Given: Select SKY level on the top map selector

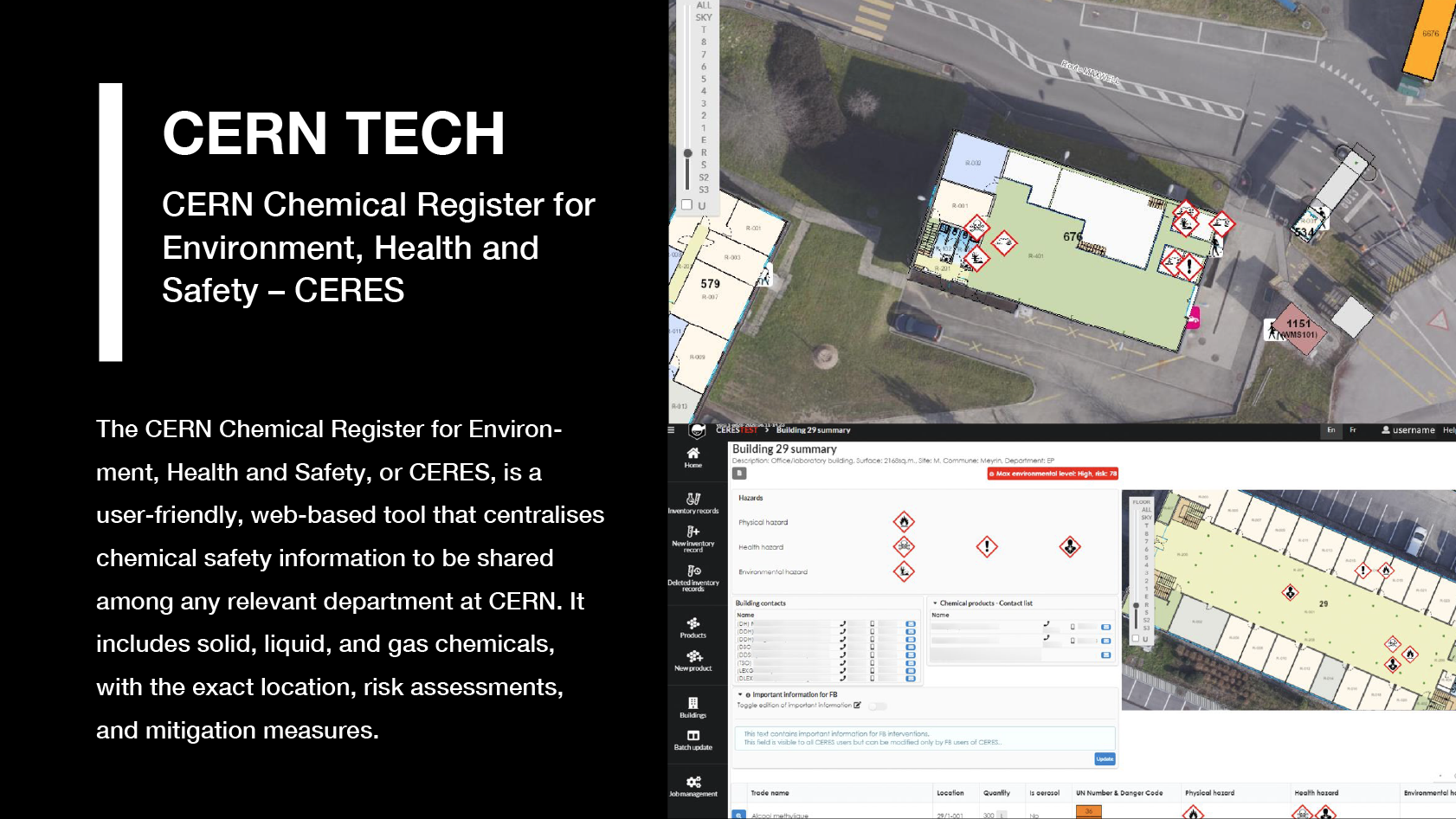Looking at the screenshot, I should click(x=704, y=17).
